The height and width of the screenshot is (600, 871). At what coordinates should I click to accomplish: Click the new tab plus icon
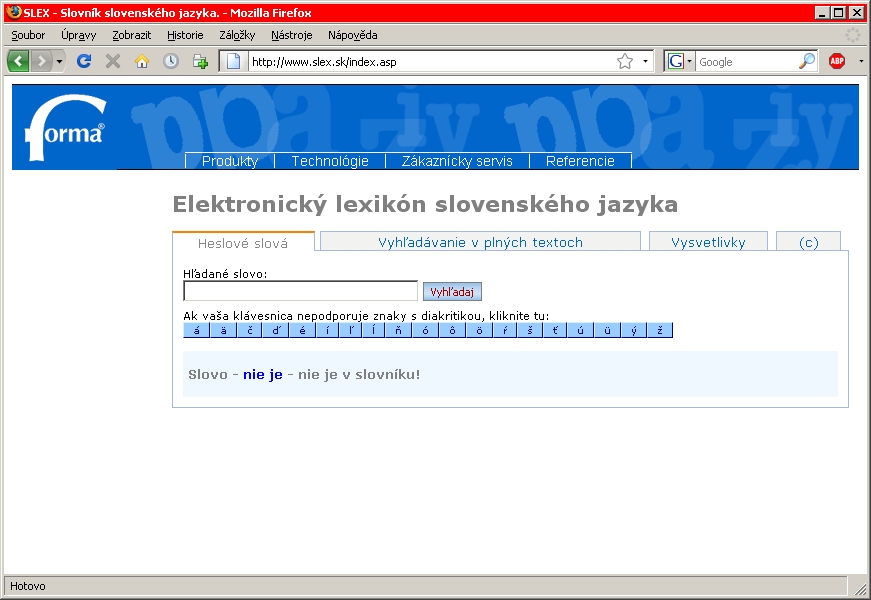coord(200,61)
